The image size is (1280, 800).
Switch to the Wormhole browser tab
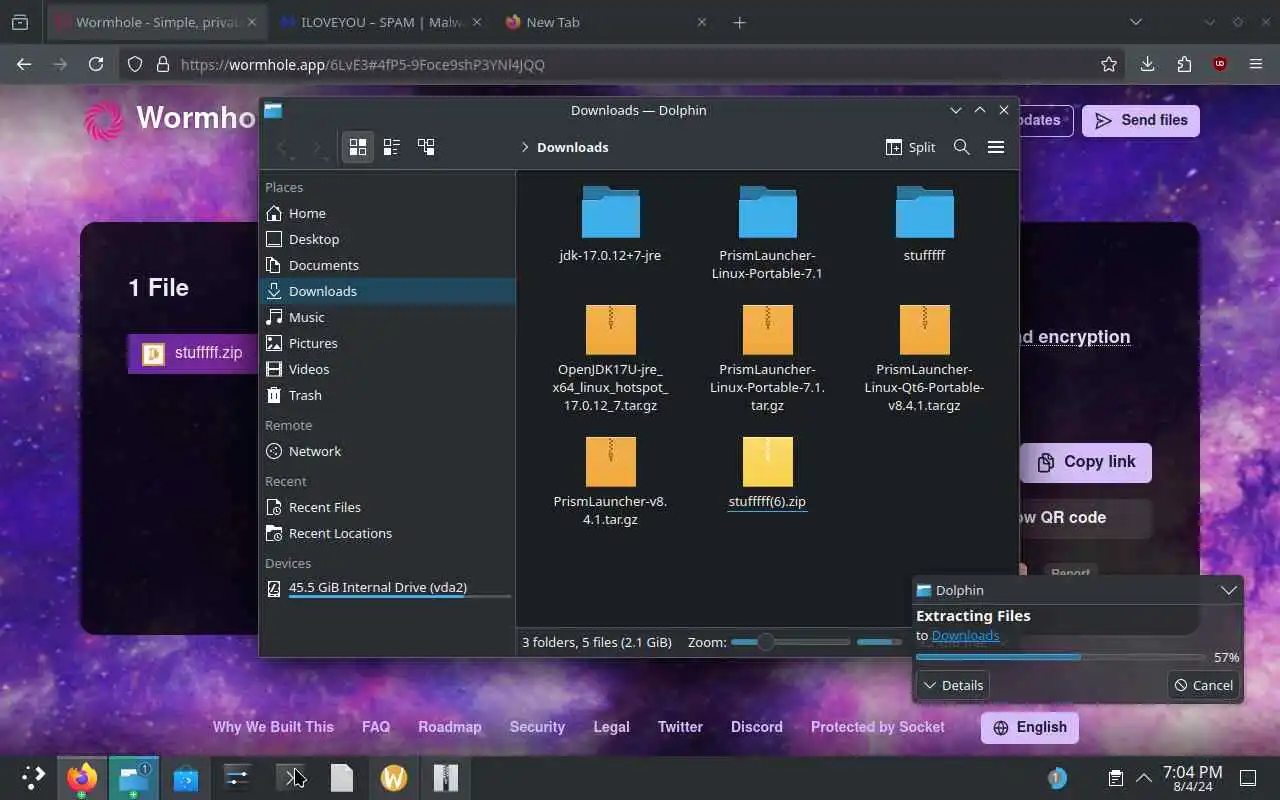pyautogui.click(x=156, y=22)
